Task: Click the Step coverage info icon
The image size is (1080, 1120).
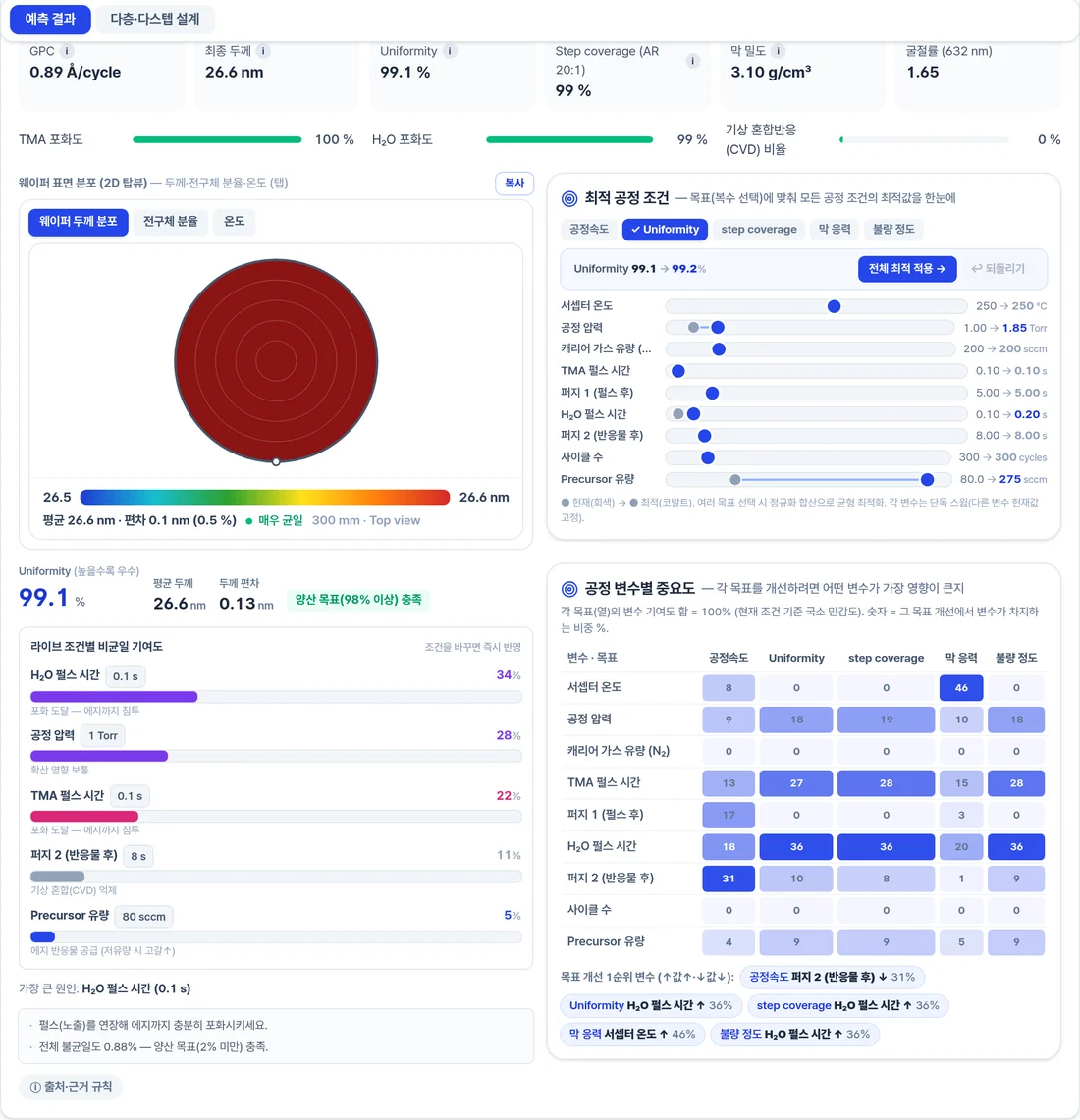Action: (692, 61)
